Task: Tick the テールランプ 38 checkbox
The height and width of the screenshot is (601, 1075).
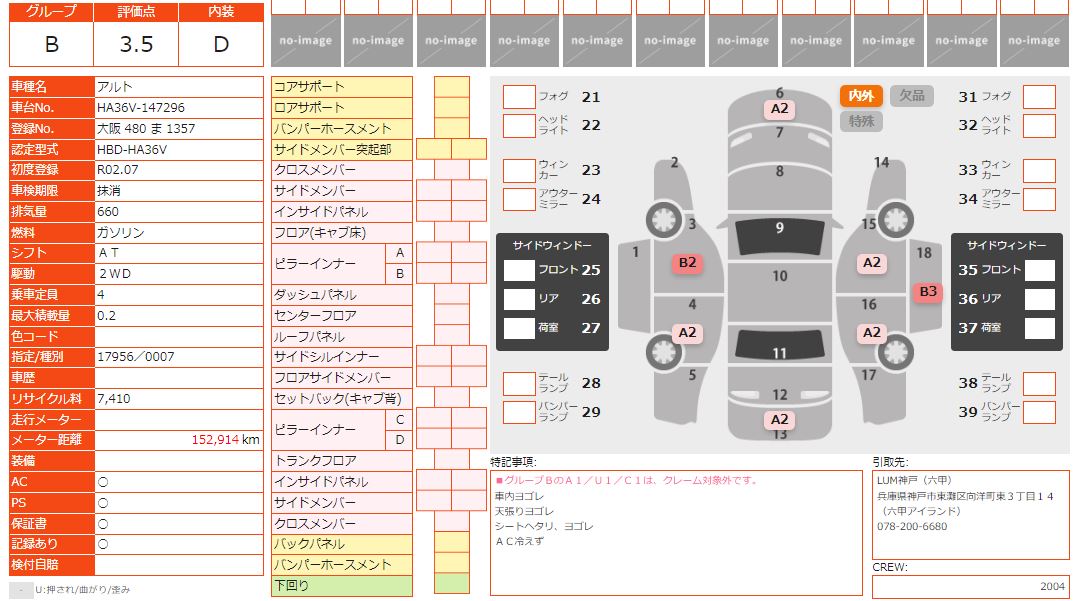Action: (1039, 384)
